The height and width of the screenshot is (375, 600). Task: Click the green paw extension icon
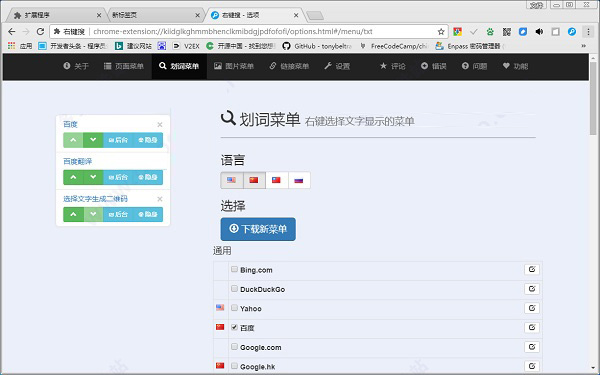[490, 32]
